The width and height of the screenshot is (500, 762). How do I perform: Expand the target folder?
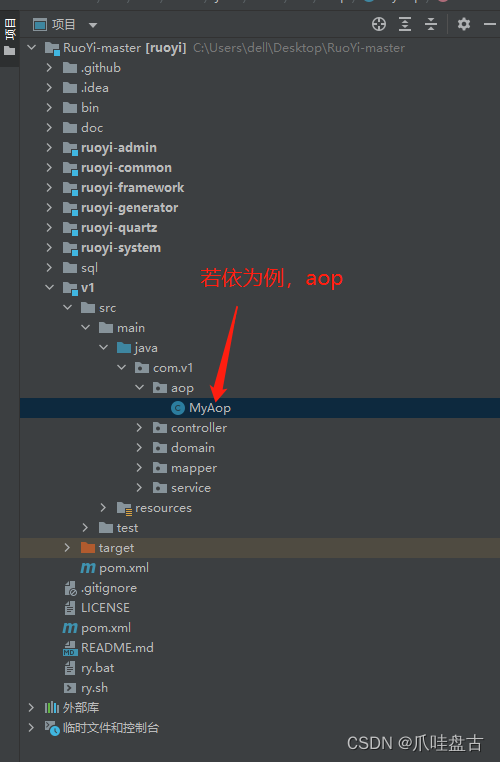pyautogui.click(x=67, y=548)
